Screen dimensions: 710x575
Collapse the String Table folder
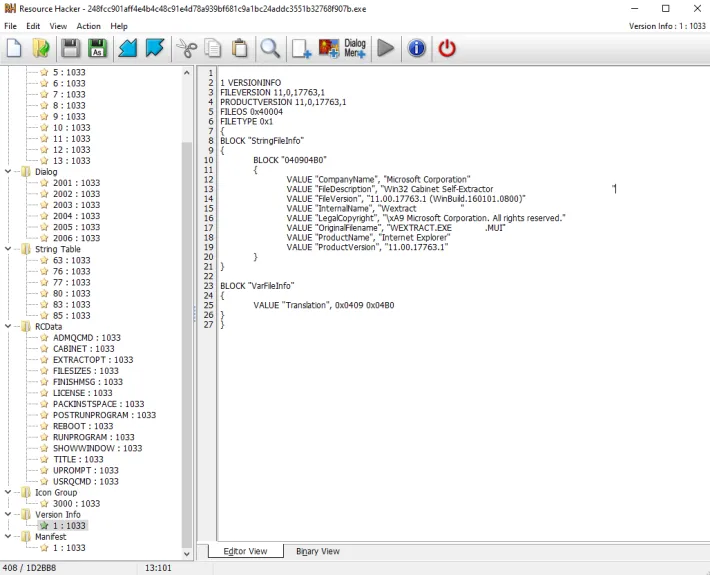[x=8, y=249]
